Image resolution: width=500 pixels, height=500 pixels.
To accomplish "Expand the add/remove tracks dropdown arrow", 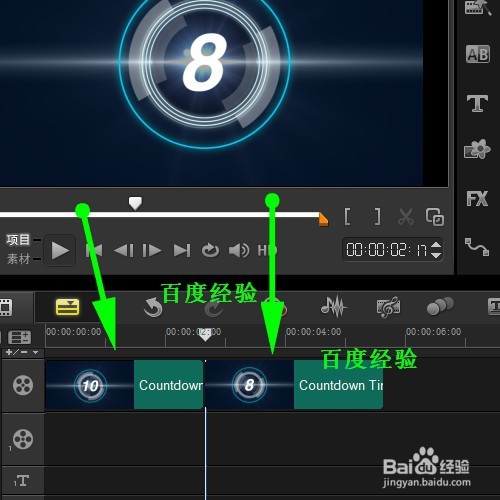I will point(35,352).
